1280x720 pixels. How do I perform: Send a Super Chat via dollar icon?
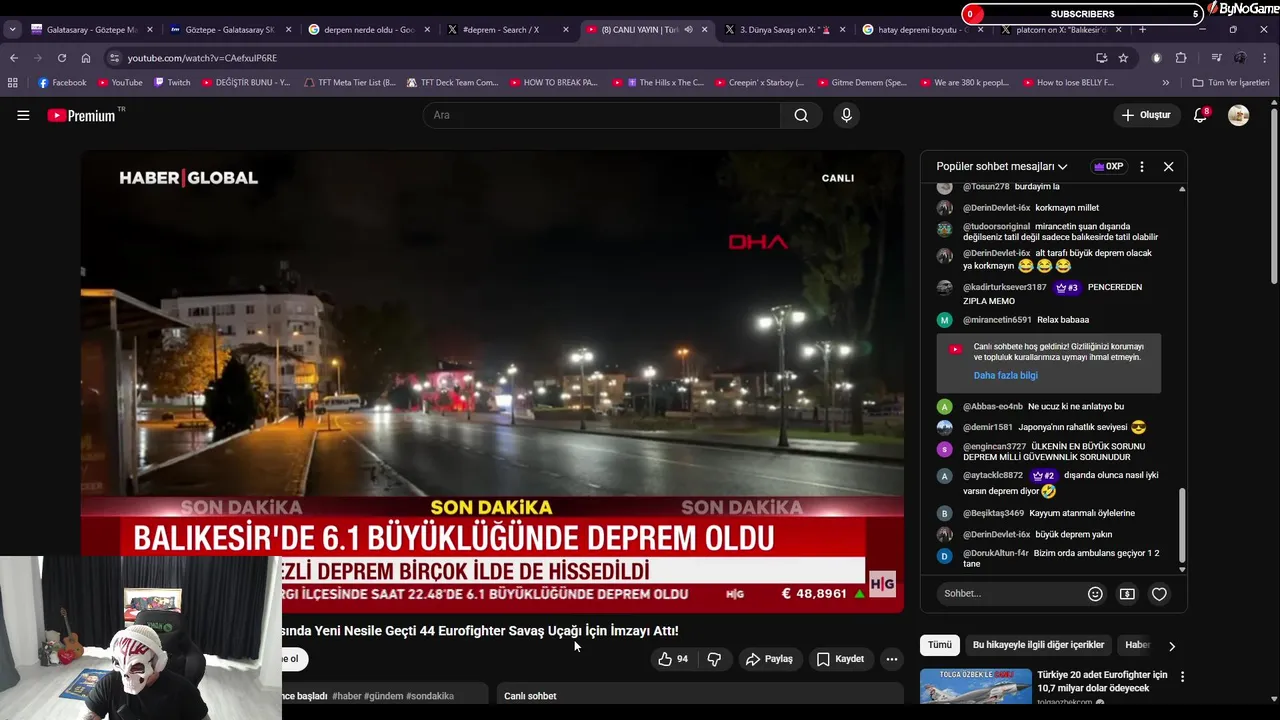1127,594
